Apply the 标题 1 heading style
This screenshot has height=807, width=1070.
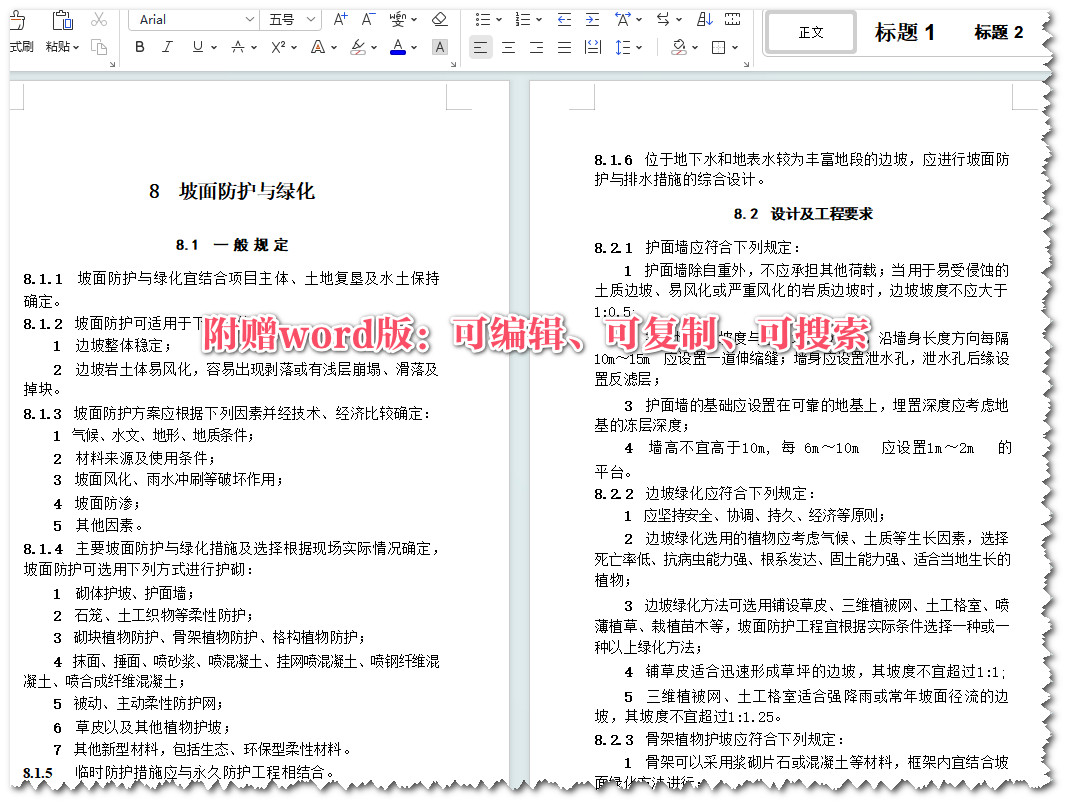(904, 31)
